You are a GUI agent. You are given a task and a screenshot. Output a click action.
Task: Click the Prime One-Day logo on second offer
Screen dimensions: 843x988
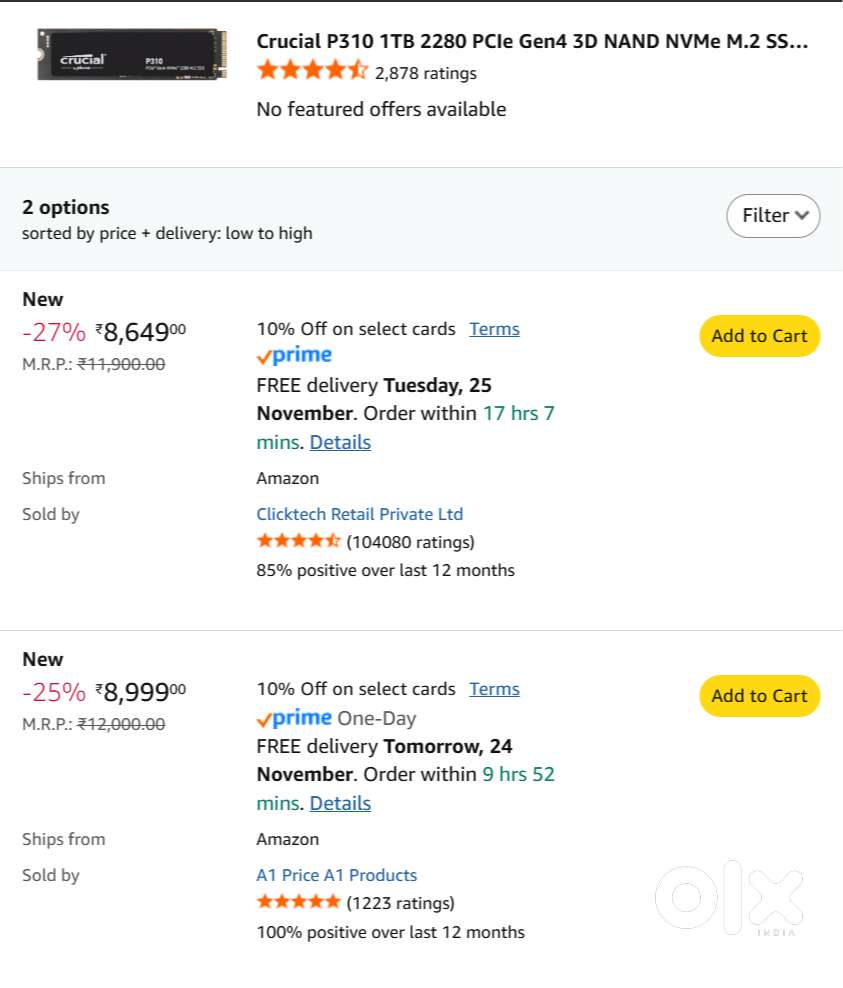point(294,718)
